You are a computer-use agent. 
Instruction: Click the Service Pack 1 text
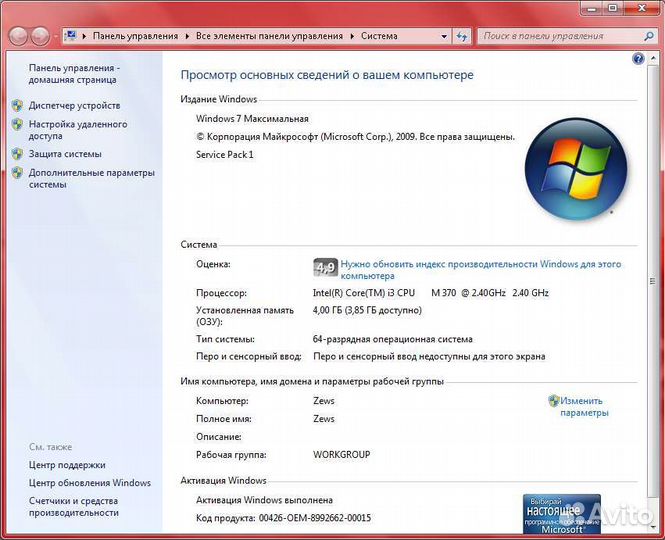tap(225, 155)
